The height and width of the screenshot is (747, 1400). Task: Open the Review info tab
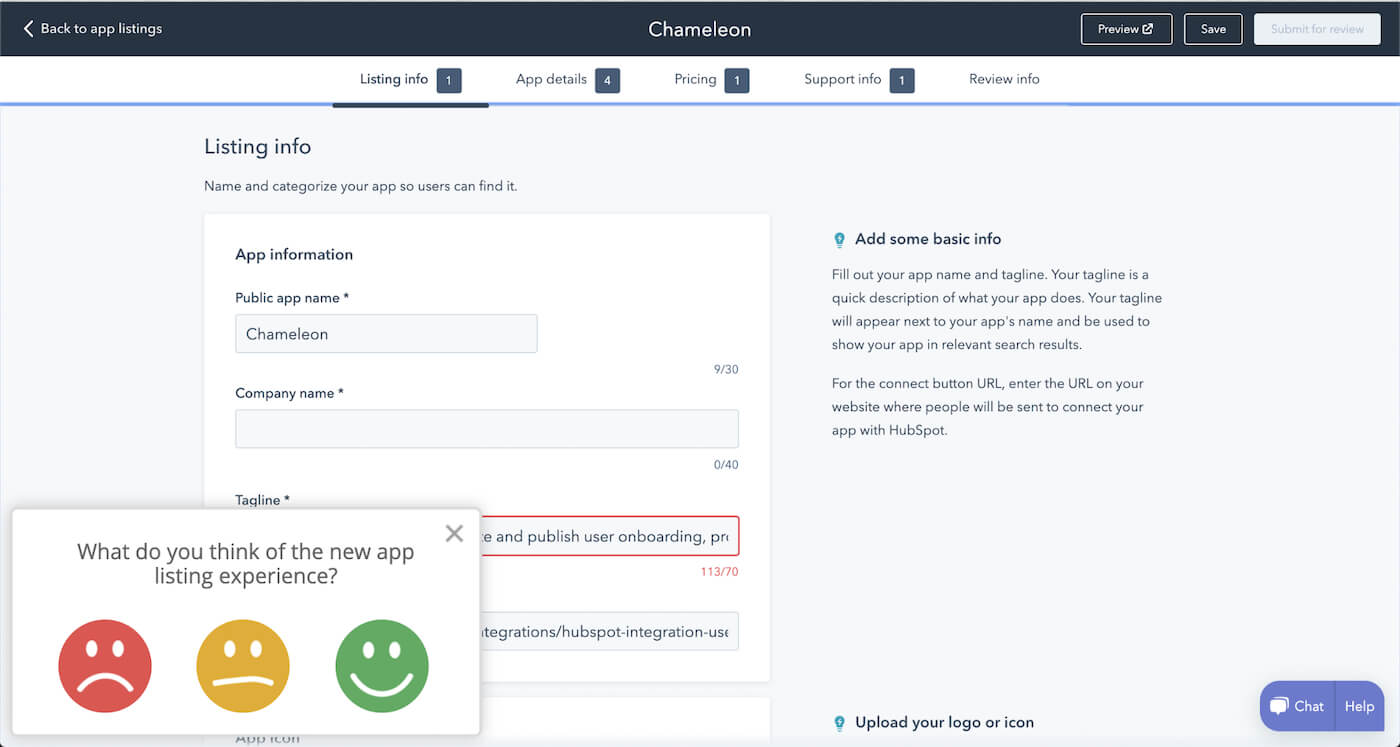[x=1003, y=79]
